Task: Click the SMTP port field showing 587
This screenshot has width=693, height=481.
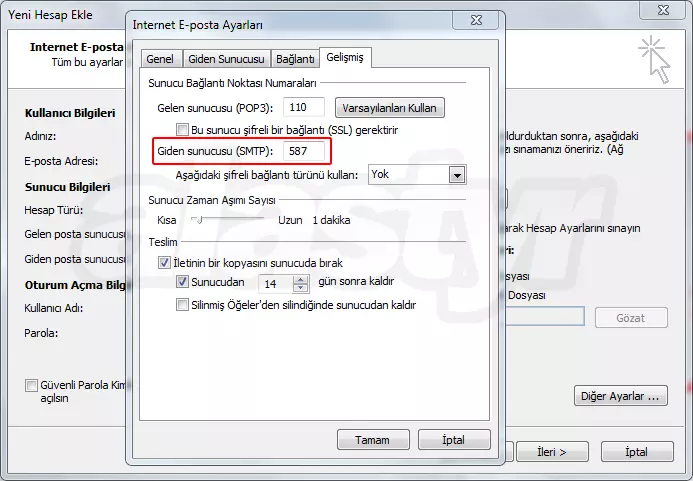Action: point(304,151)
